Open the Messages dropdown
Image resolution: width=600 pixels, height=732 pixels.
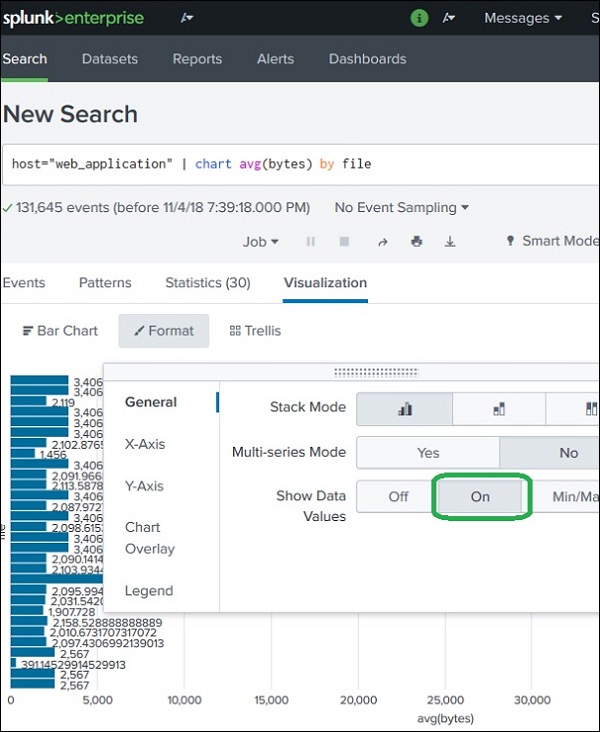coord(523,18)
